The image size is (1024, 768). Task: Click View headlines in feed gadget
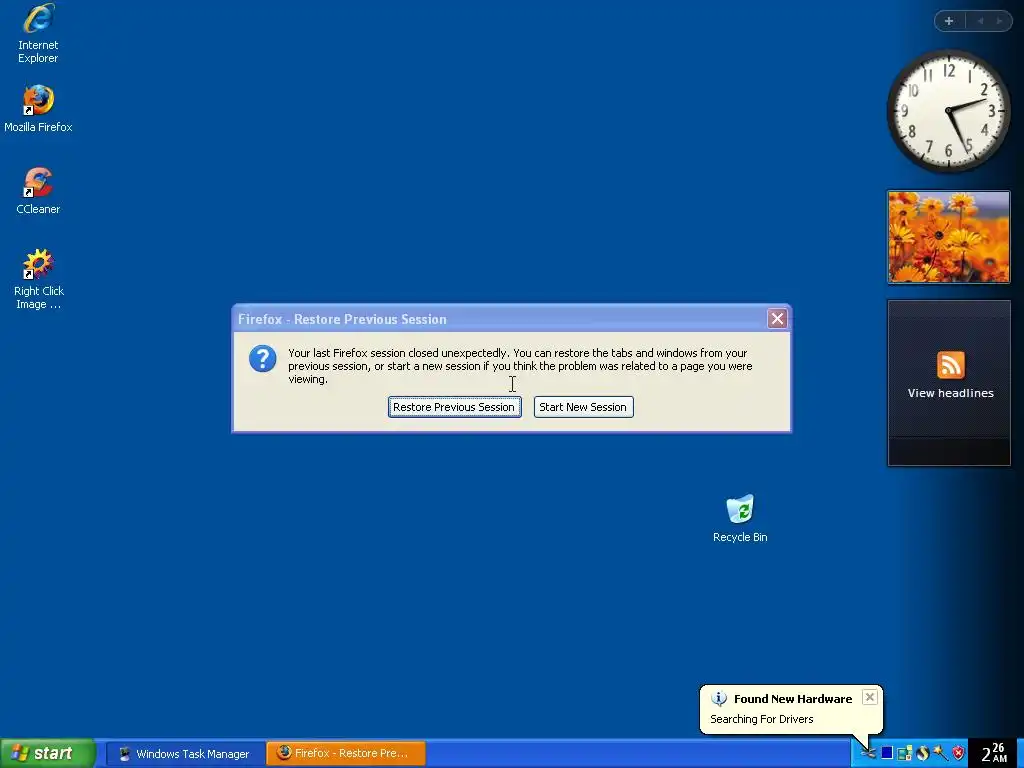[x=950, y=393]
